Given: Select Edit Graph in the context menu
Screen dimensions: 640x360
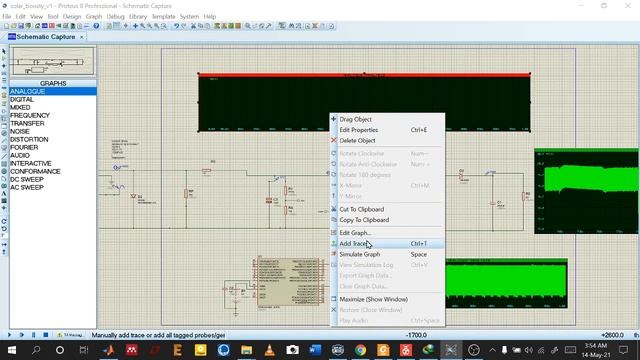Looking at the screenshot, I should [387, 233].
